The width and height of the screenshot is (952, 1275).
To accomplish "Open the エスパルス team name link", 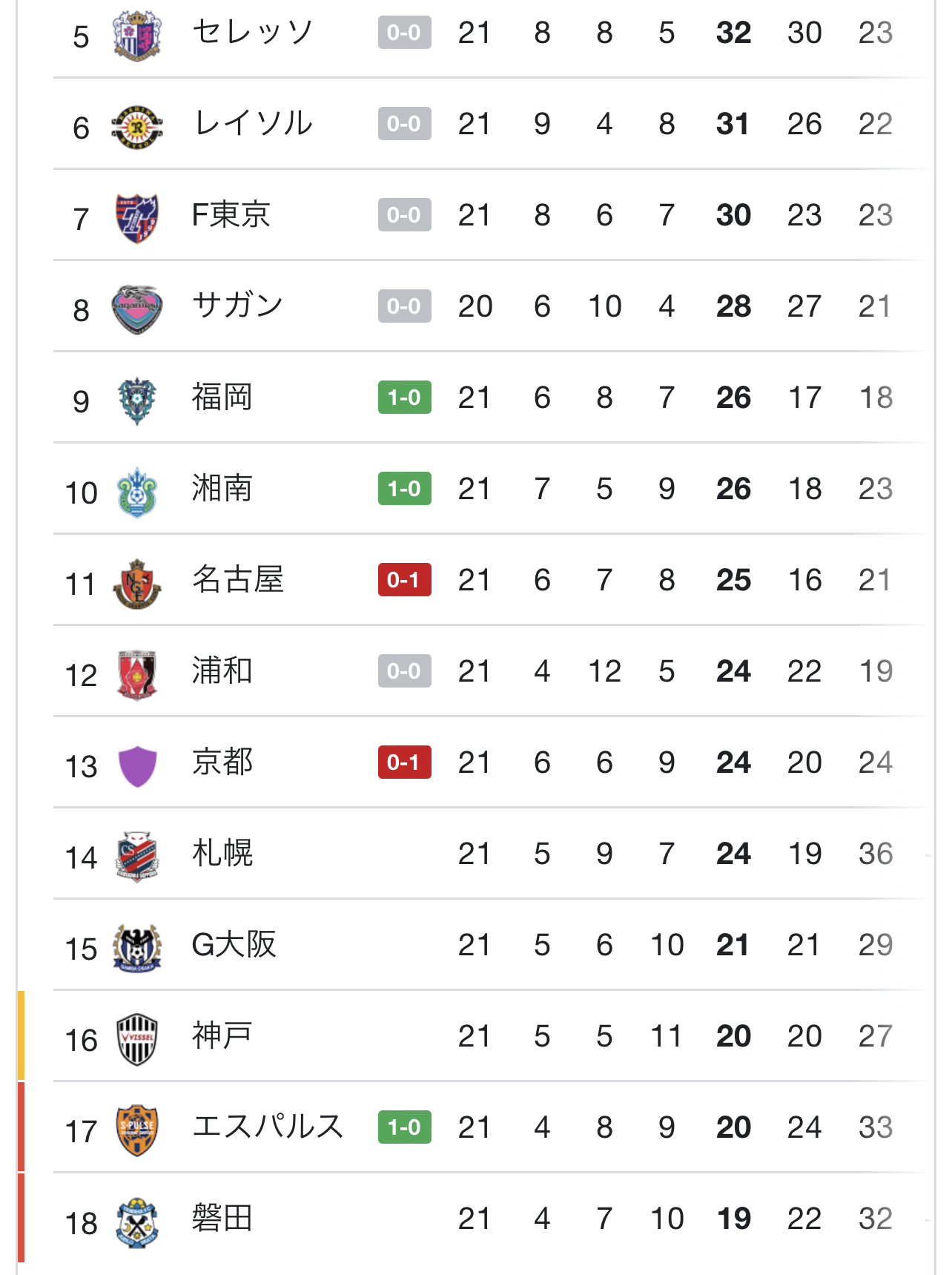I will [x=268, y=1127].
